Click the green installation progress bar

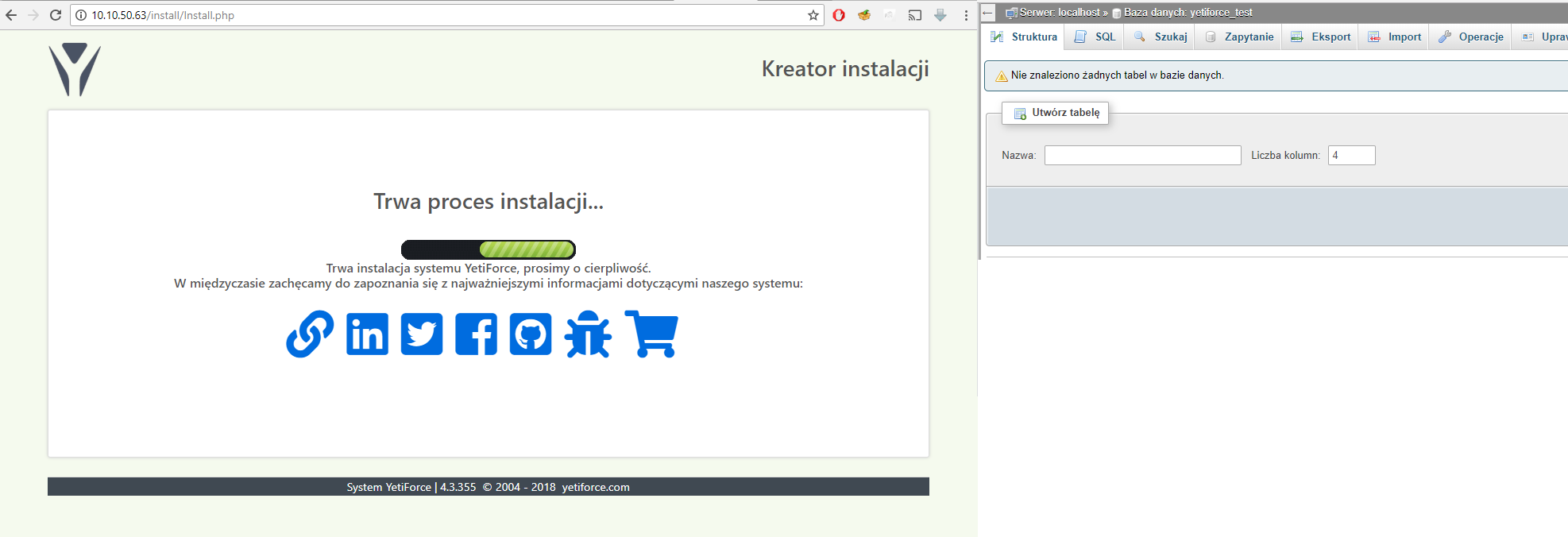489,249
